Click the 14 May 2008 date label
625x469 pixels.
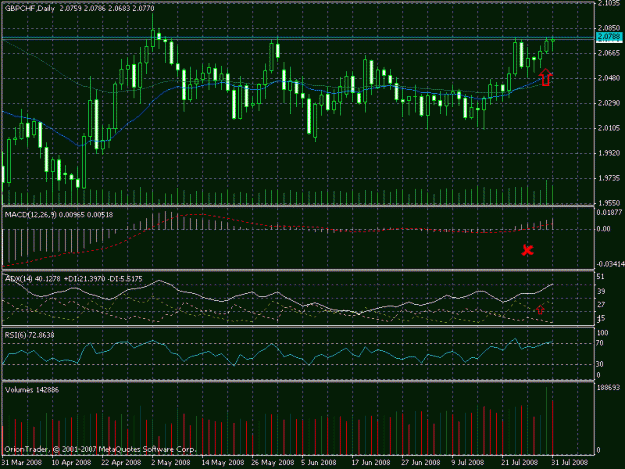point(223,463)
